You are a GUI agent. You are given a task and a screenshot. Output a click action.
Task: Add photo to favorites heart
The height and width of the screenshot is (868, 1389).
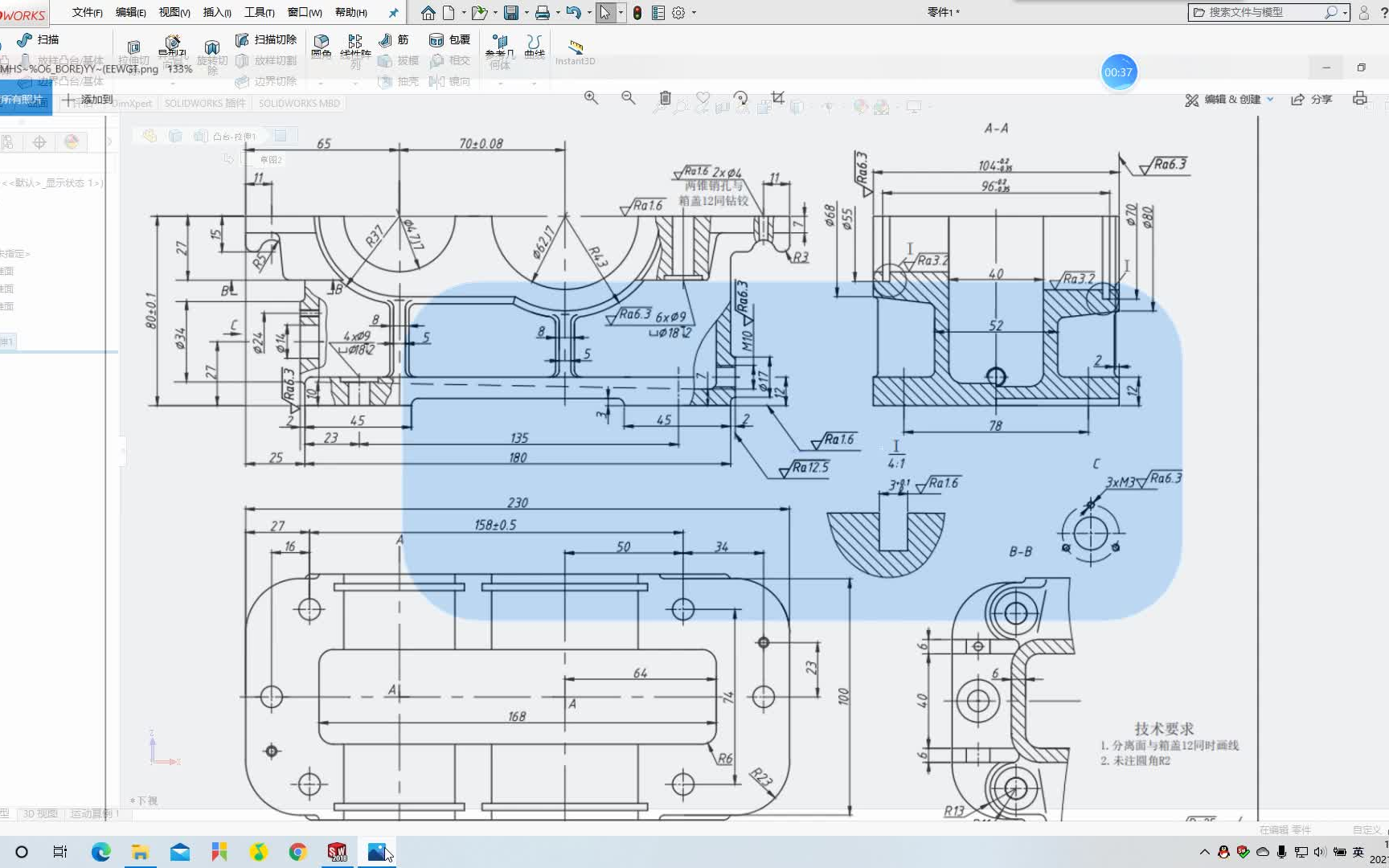(703, 97)
